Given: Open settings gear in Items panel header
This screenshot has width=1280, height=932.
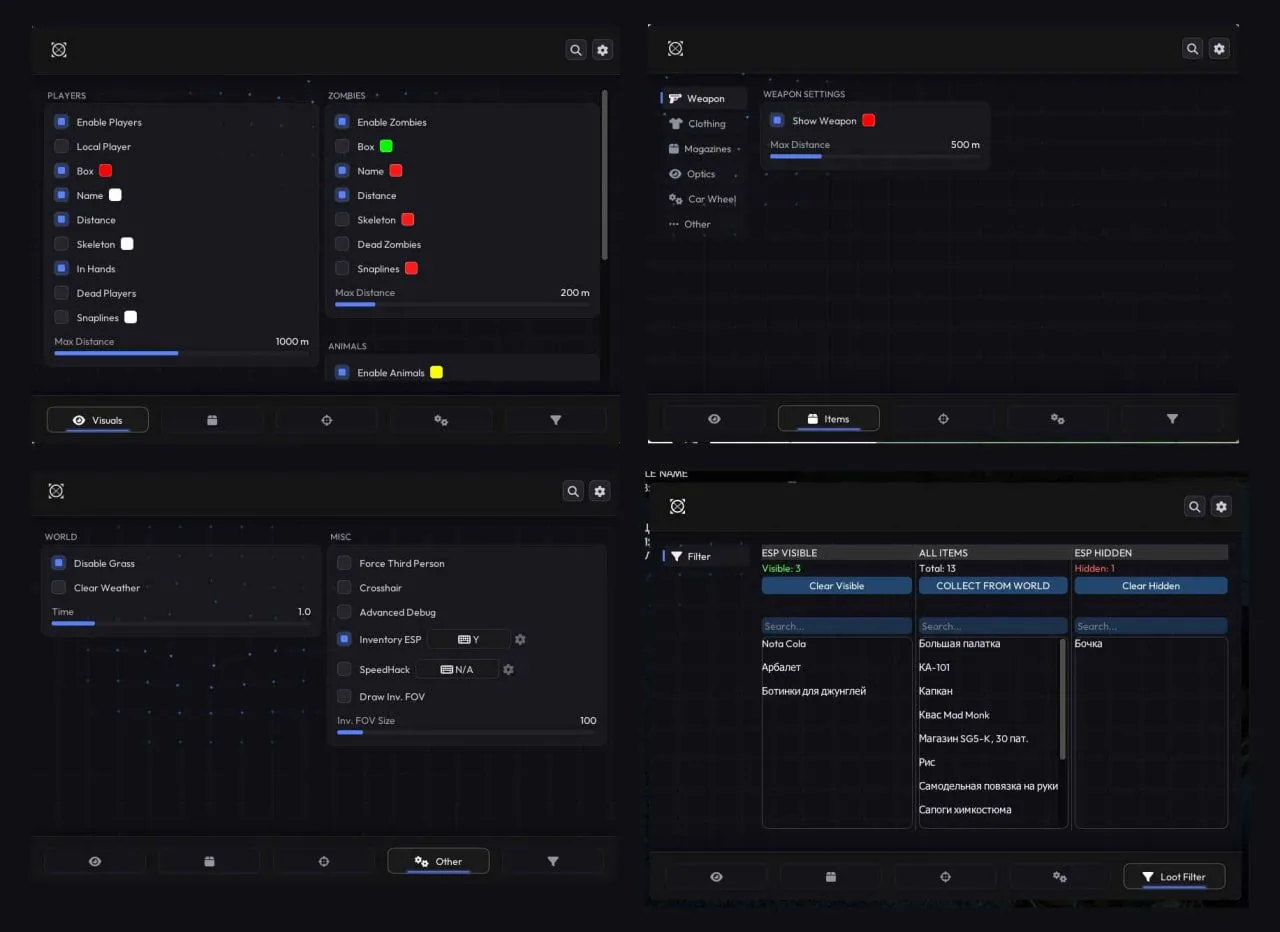Looking at the screenshot, I should tap(1218, 48).
